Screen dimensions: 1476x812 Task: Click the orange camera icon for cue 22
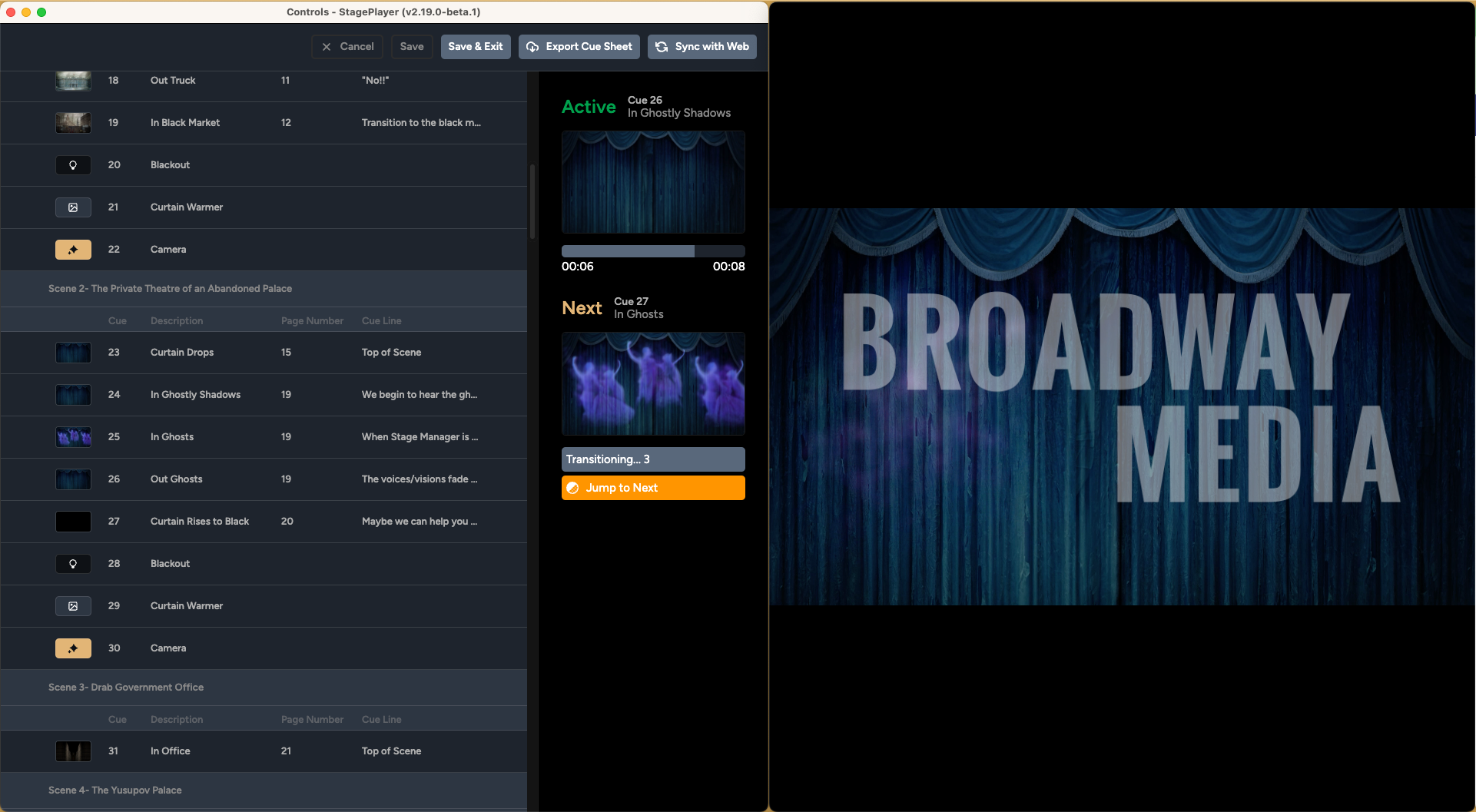click(73, 250)
